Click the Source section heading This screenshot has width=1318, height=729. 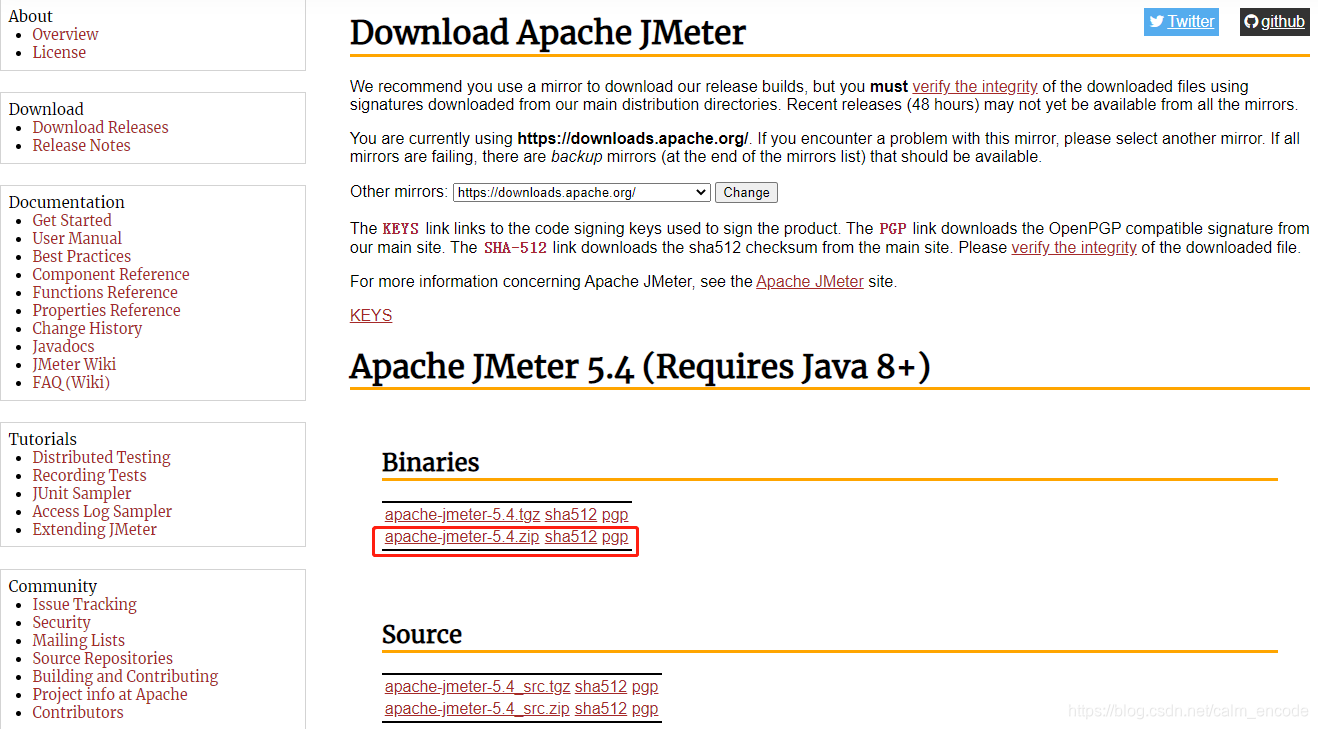pos(422,635)
